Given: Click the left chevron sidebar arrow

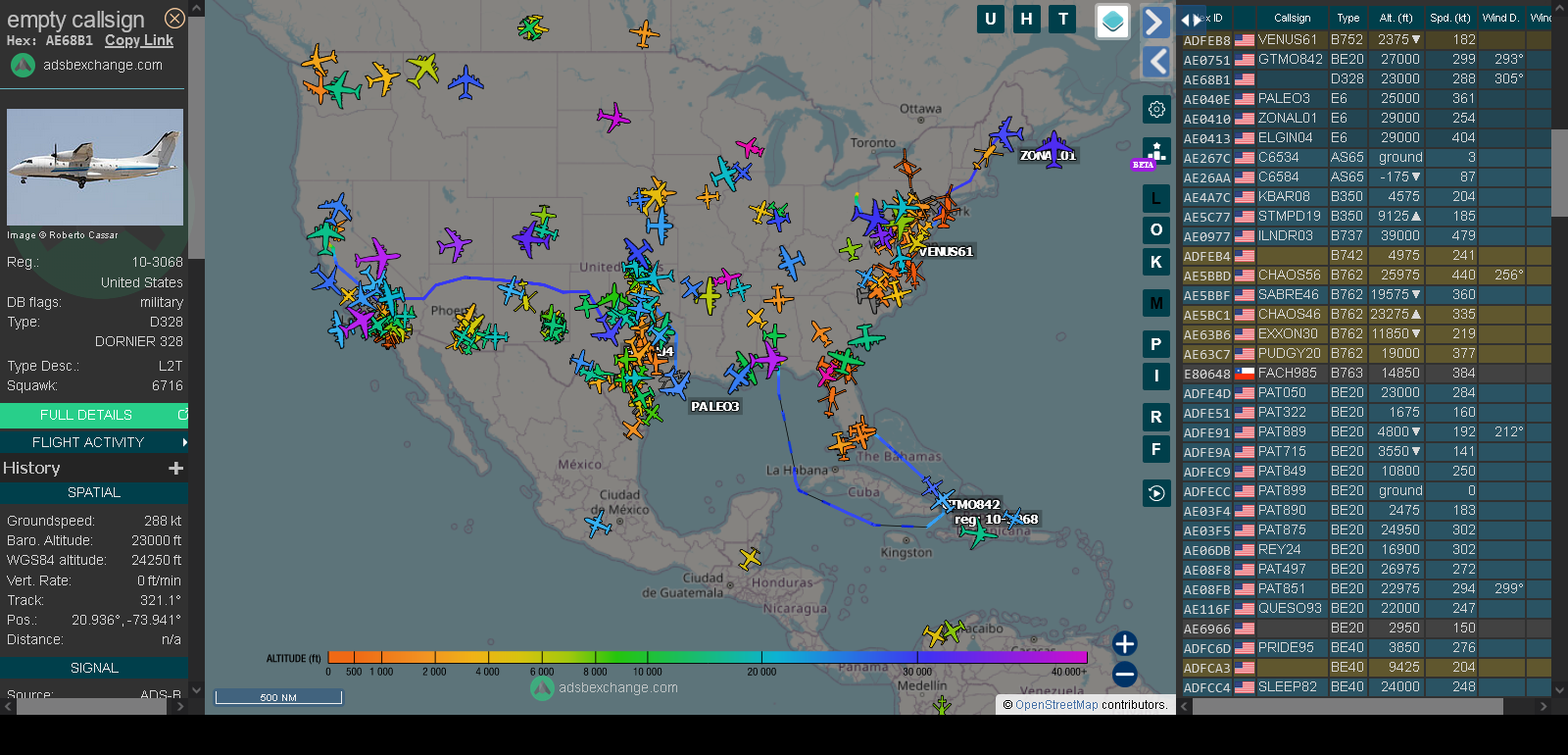Looking at the screenshot, I should click(x=1156, y=62).
